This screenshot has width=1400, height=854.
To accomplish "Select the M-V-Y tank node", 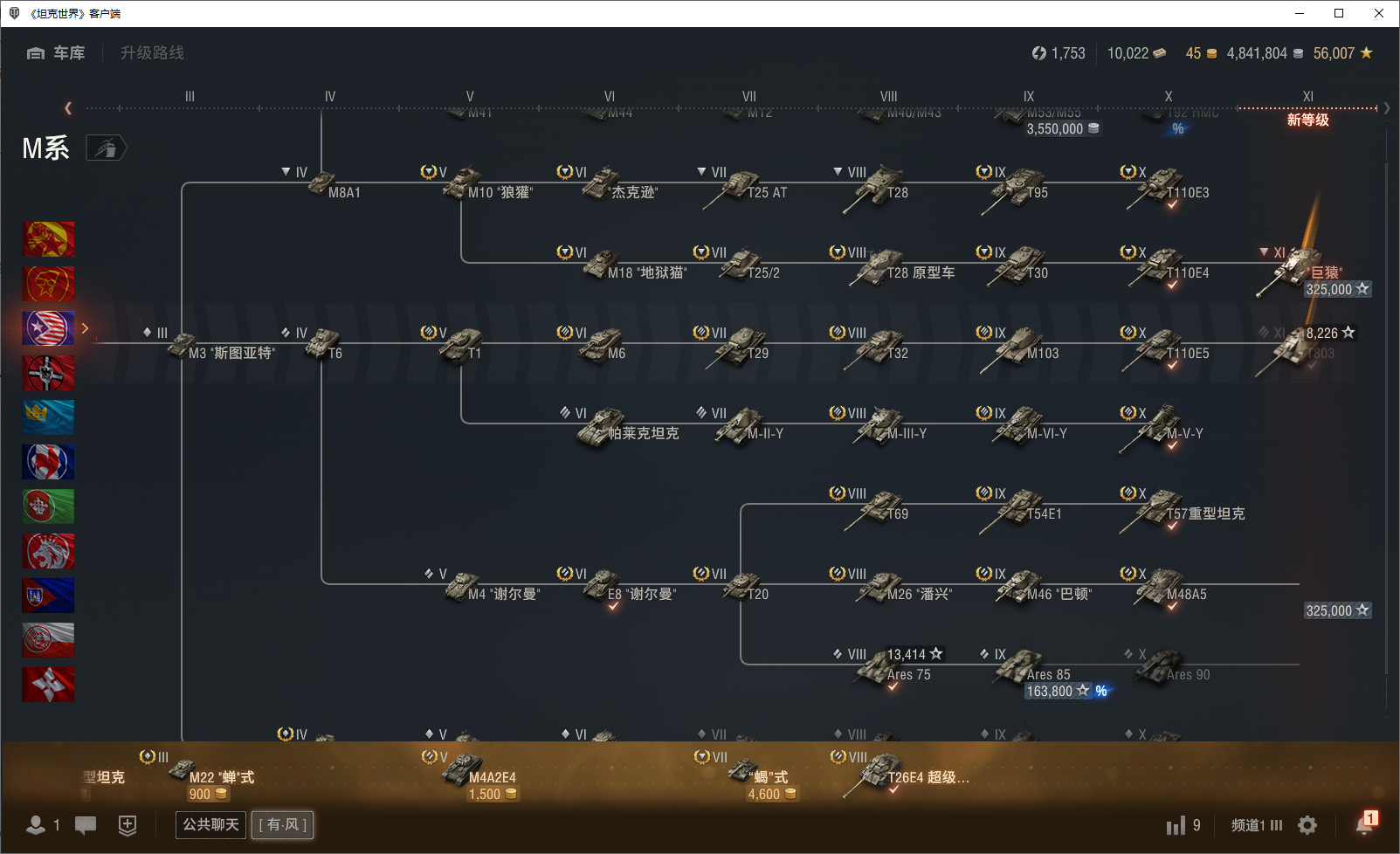I will [x=1162, y=430].
